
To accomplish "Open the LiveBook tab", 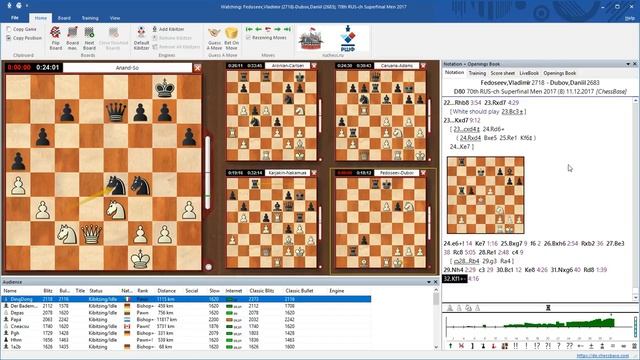I will 529,73.
